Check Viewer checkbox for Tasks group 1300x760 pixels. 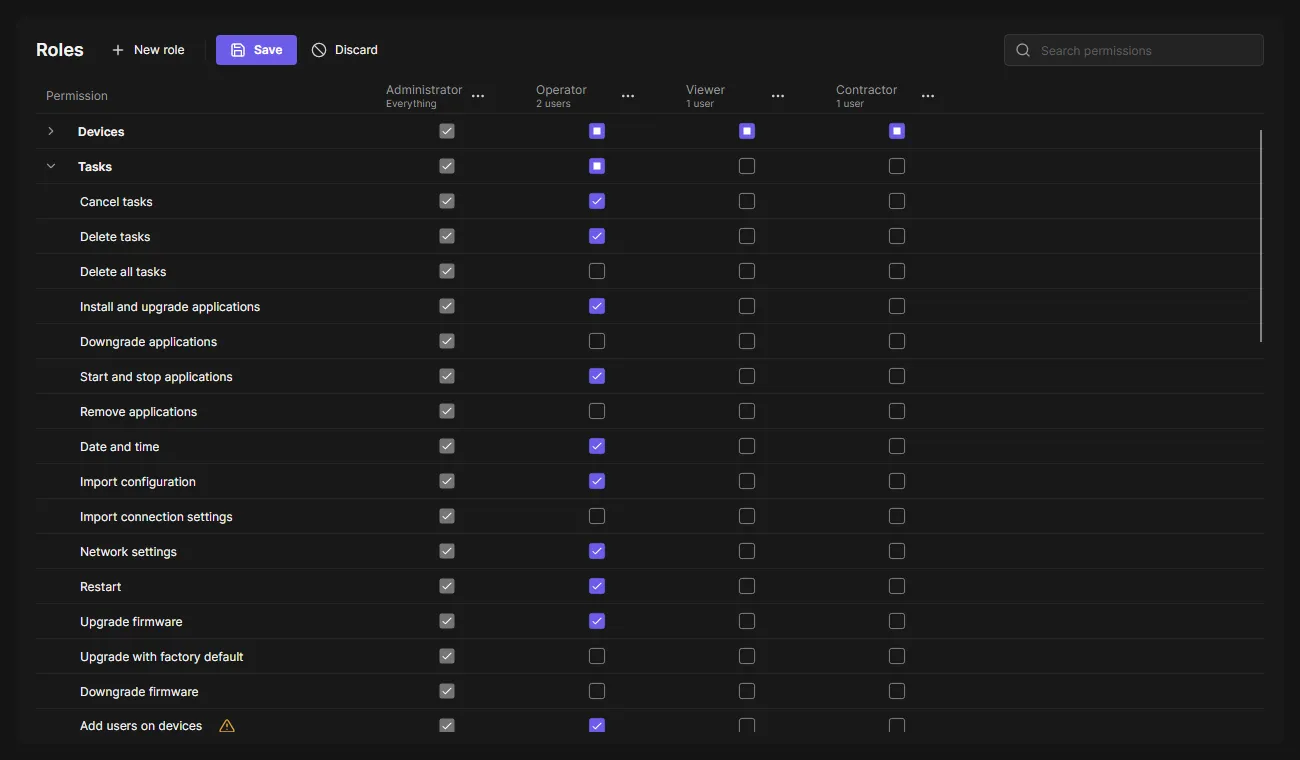pos(747,166)
